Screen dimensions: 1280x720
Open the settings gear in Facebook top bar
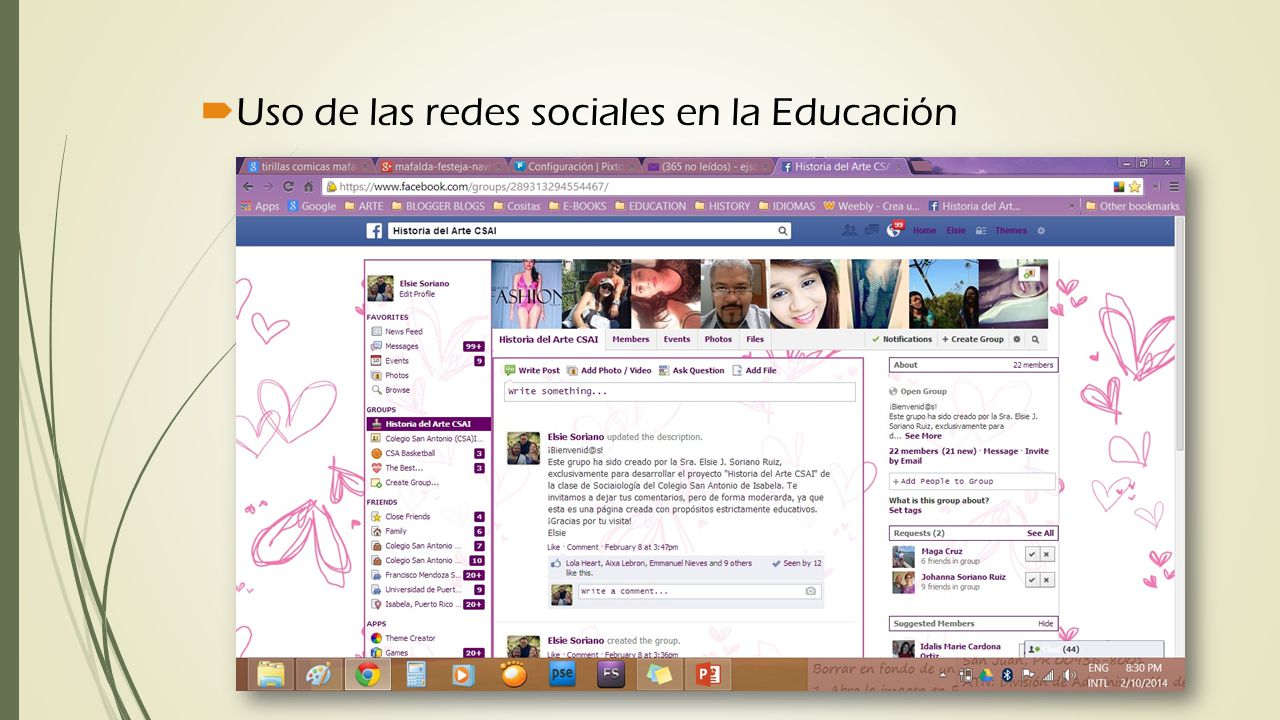click(x=1041, y=231)
